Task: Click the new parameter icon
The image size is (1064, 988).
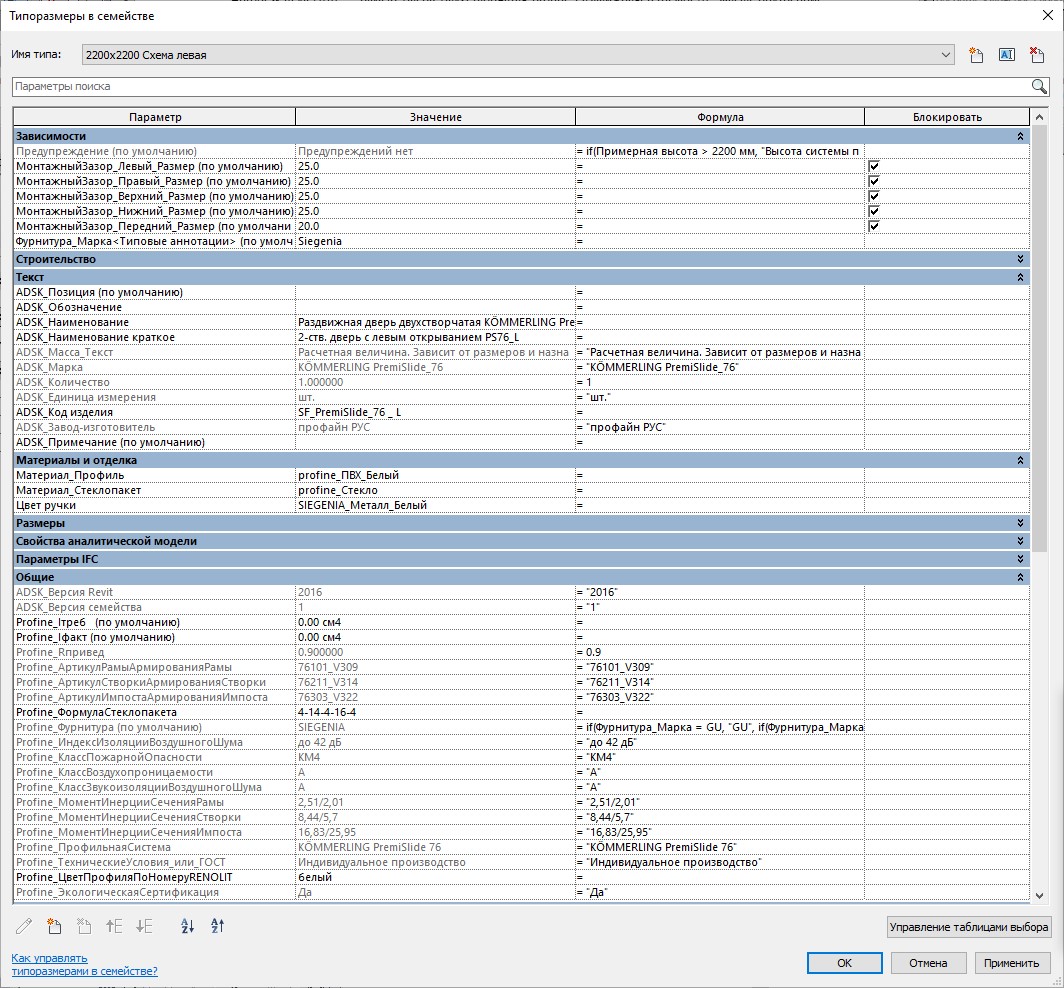Action: pos(54,927)
